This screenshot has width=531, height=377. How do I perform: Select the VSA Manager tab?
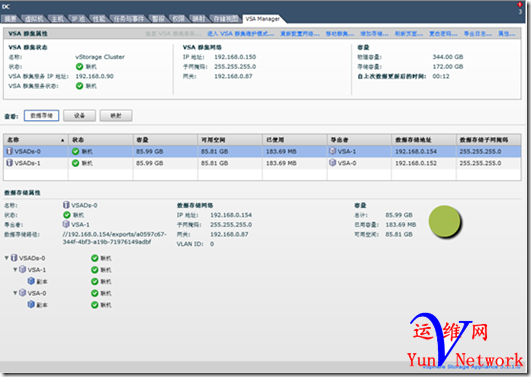(262, 19)
